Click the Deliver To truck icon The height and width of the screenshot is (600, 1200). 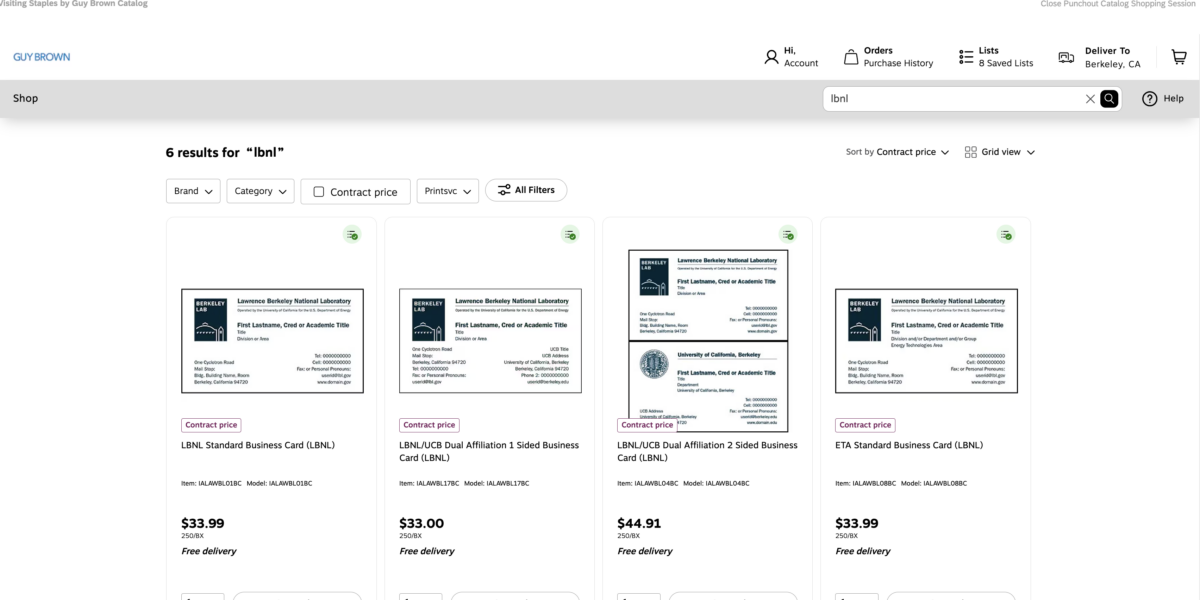[1066, 57]
